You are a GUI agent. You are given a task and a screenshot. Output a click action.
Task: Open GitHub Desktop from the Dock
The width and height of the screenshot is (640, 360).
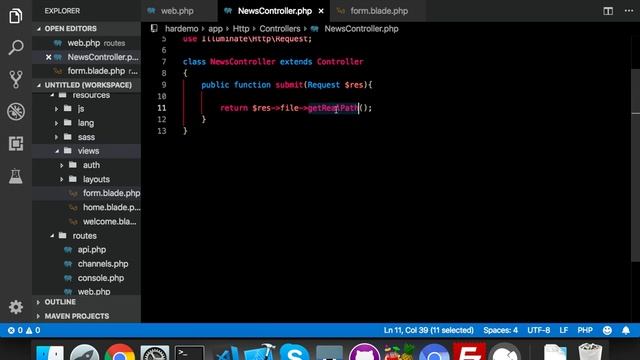tap(364, 352)
